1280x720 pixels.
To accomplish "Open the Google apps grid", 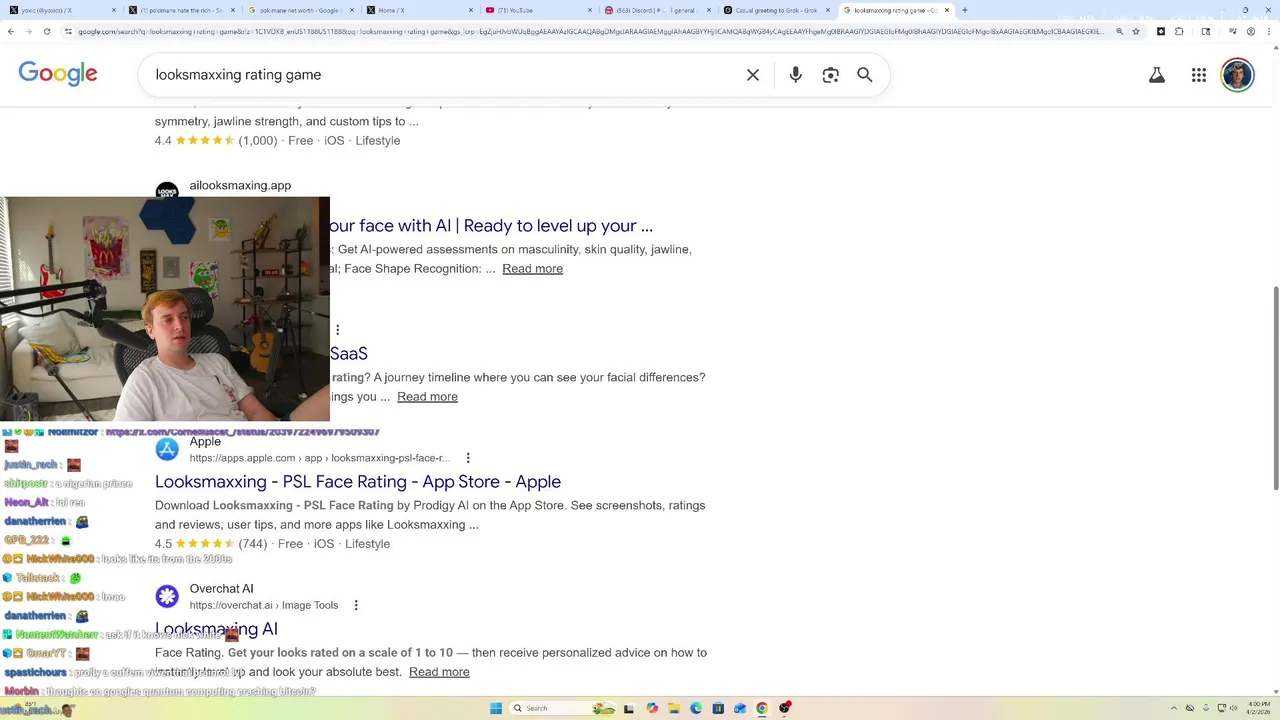I will (1199, 75).
